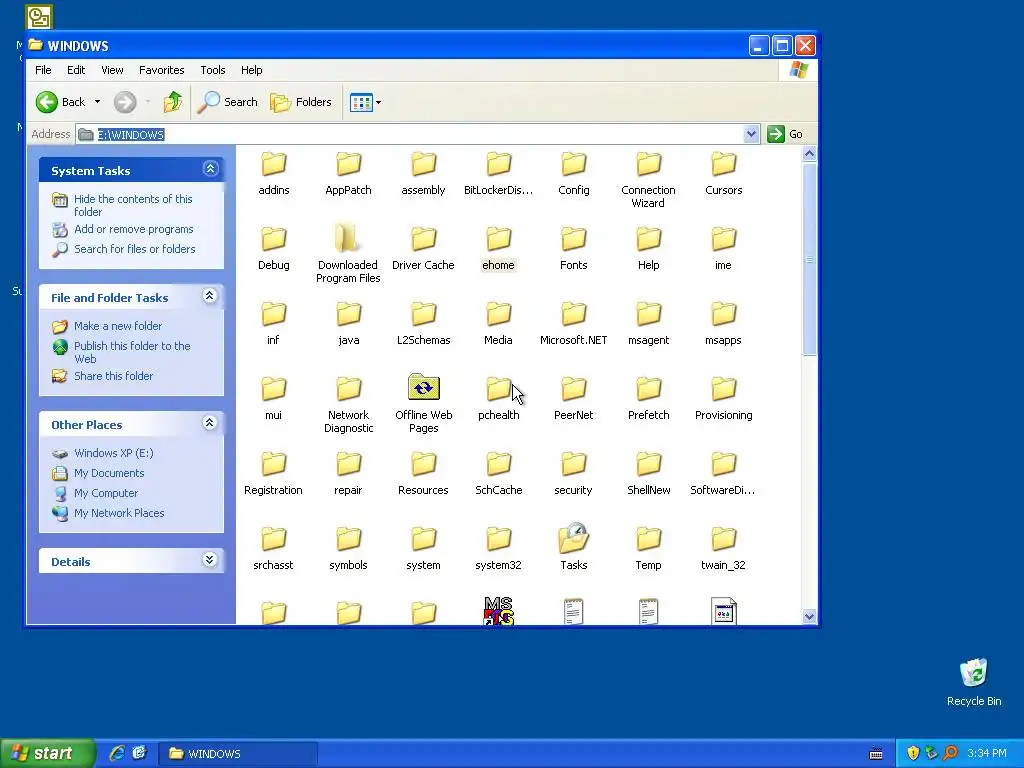
Task: Select the Microsoft.NET folder icon
Action: (x=573, y=314)
